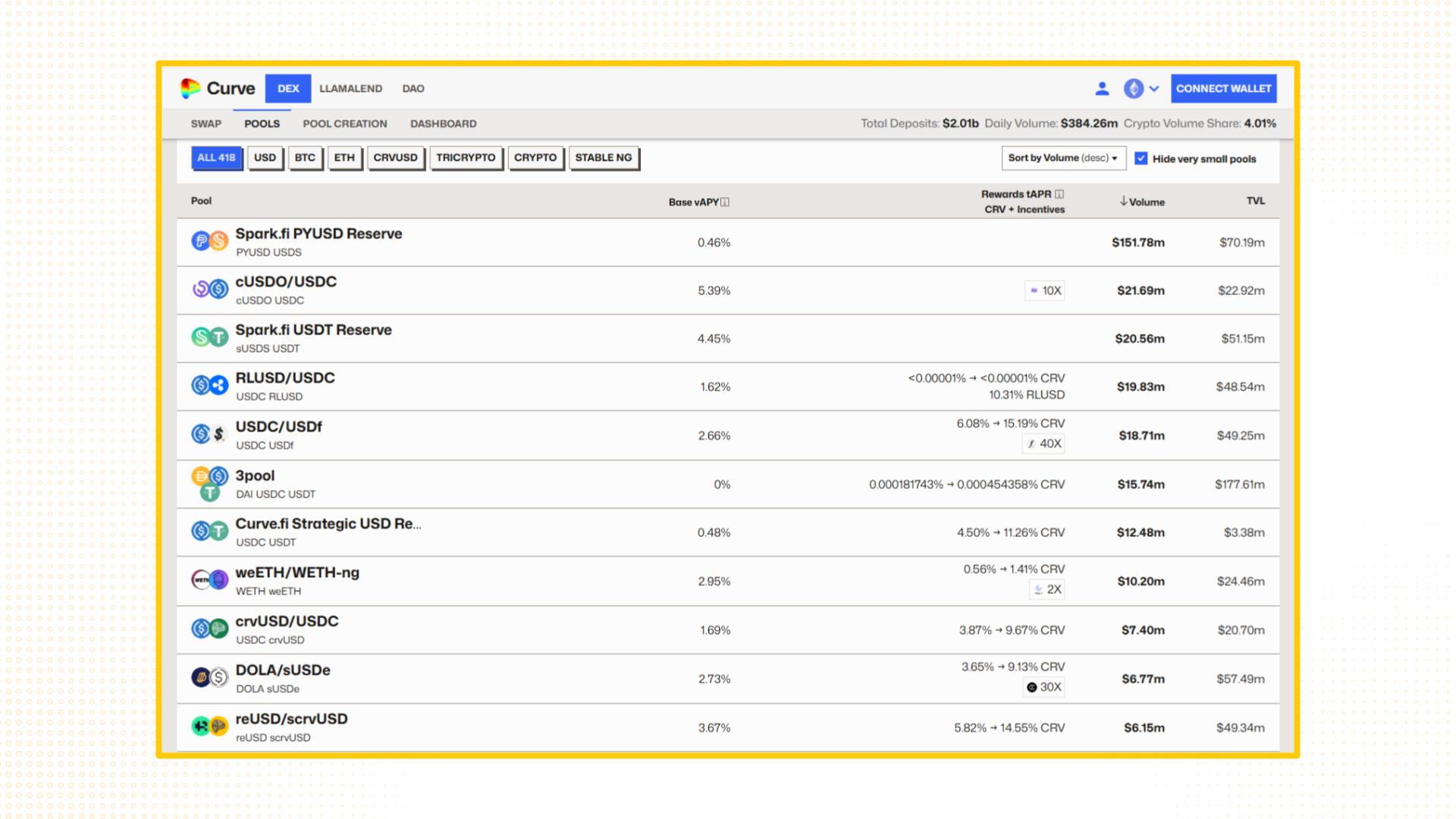1456x819 pixels.
Task: Open the DASHBOARD tab
Action: [443, 124]
